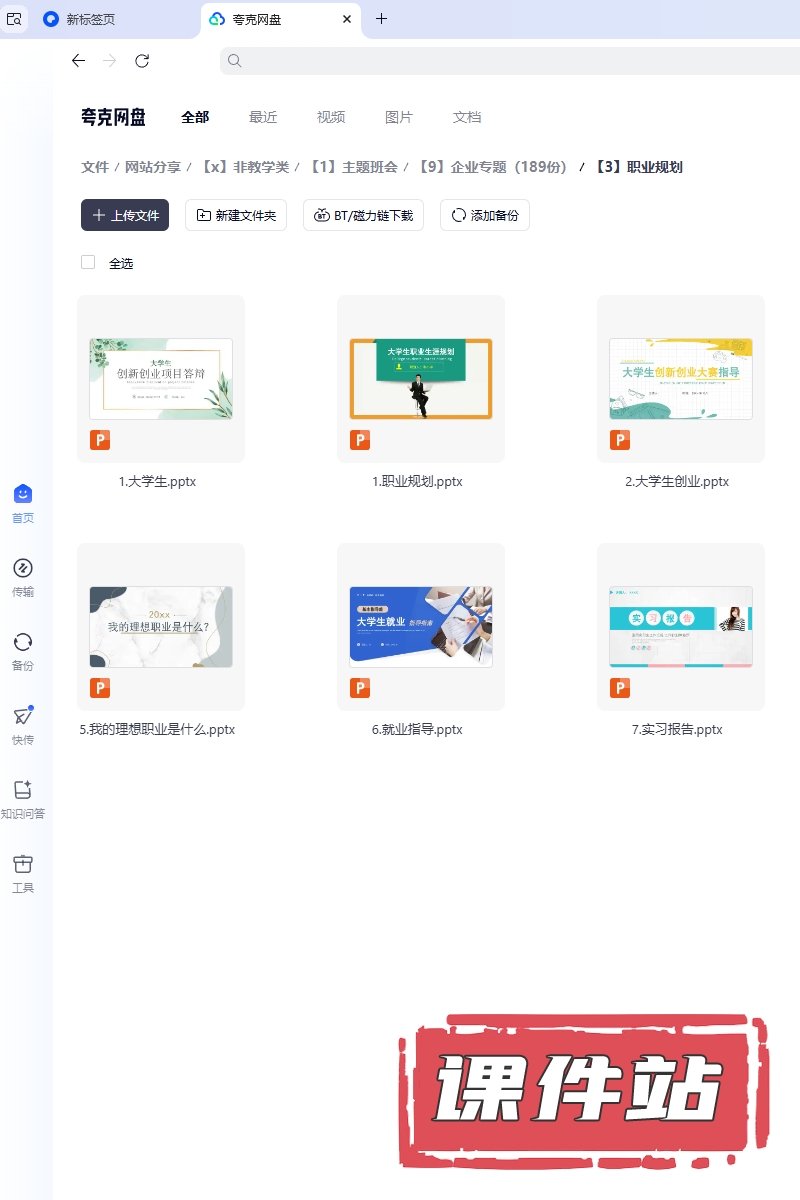
Task: Open the 首页 home sidebar icon
Action: coord(23,495)
